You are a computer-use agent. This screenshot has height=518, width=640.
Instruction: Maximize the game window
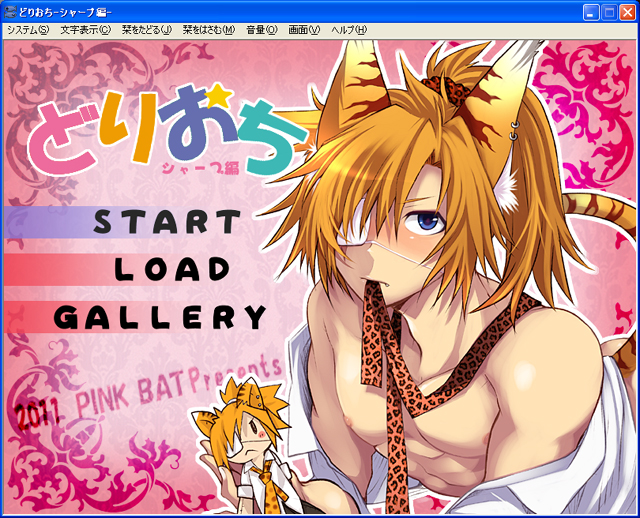coord(609,13)
